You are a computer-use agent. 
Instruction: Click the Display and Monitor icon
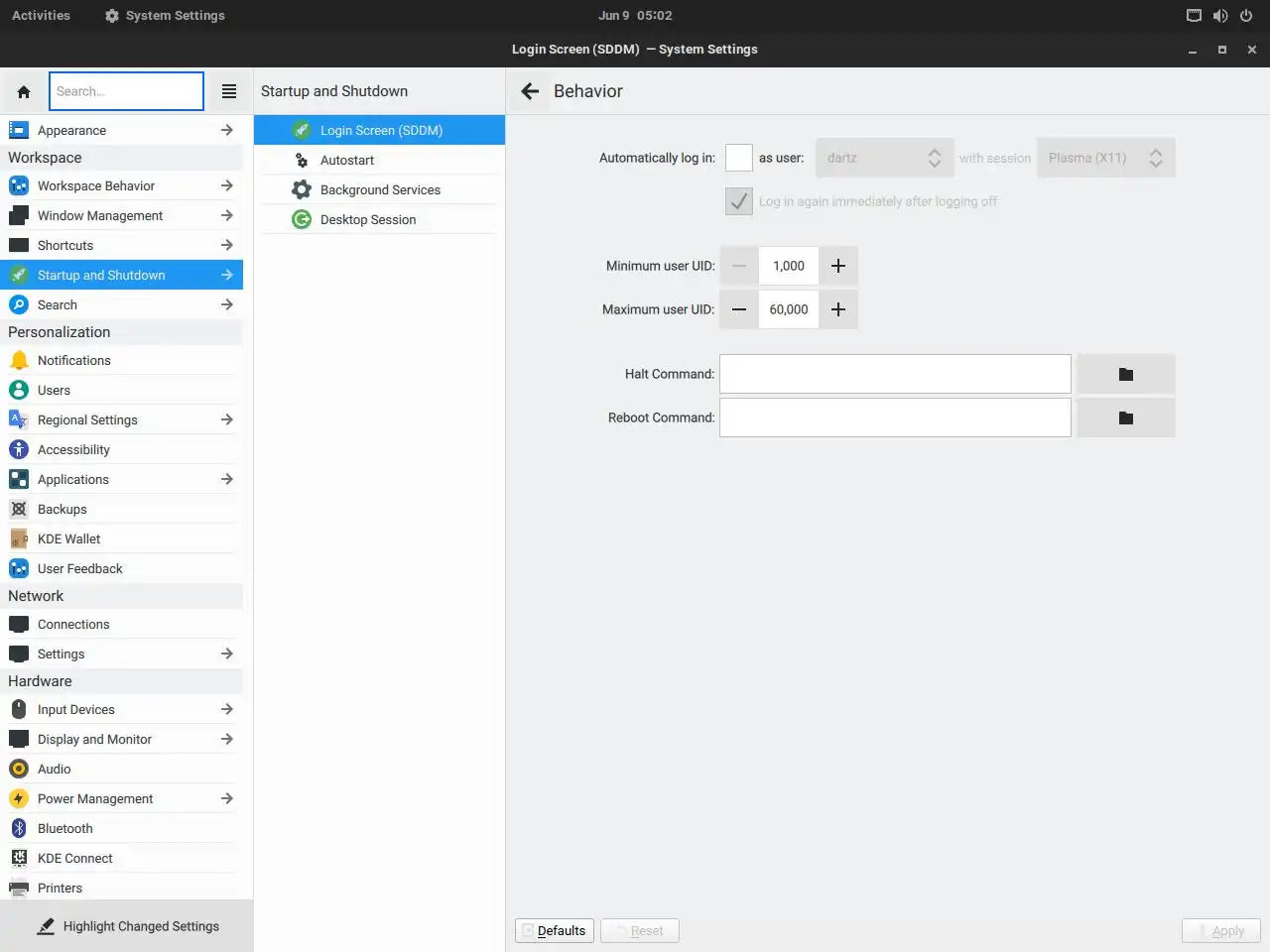coord(19,739)
